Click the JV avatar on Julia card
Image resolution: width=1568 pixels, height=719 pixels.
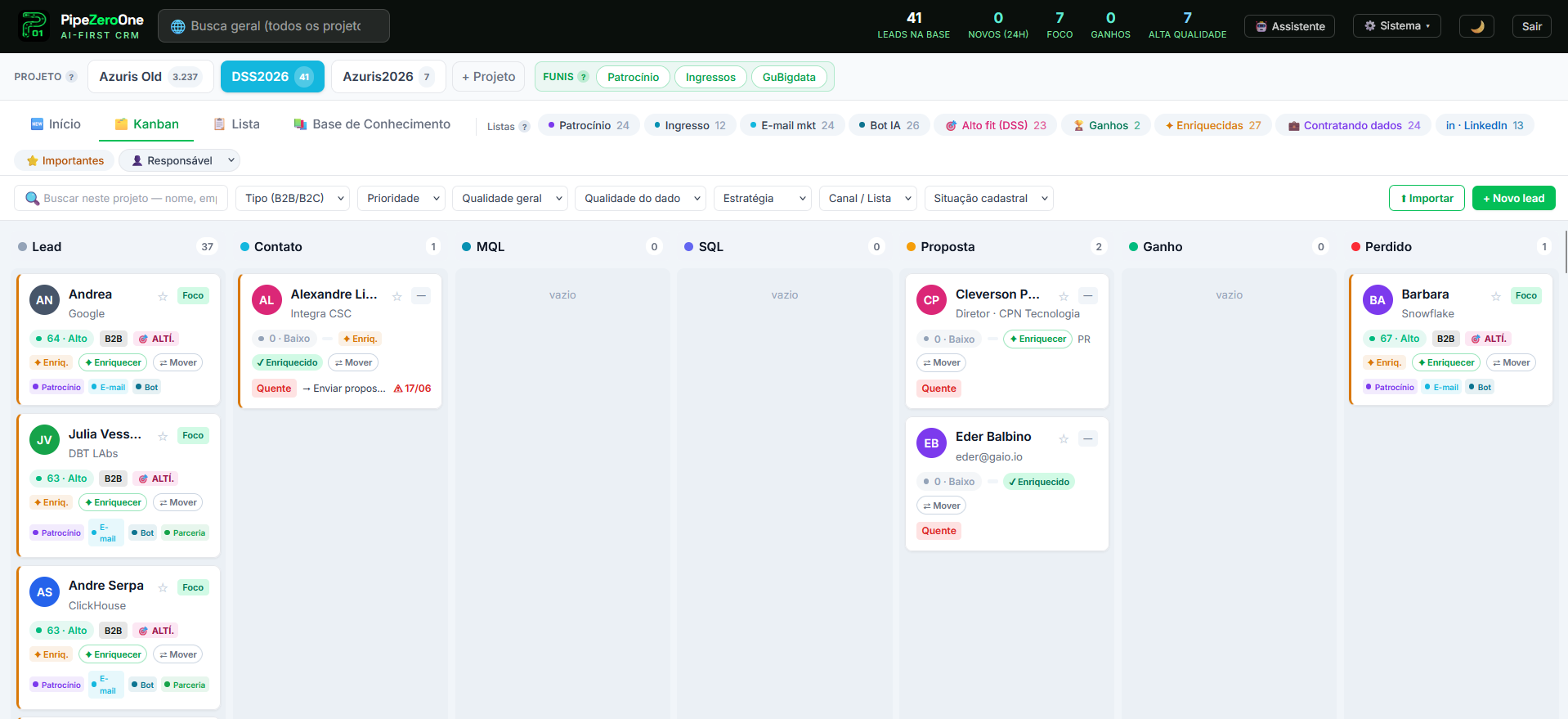coord(44,440)
